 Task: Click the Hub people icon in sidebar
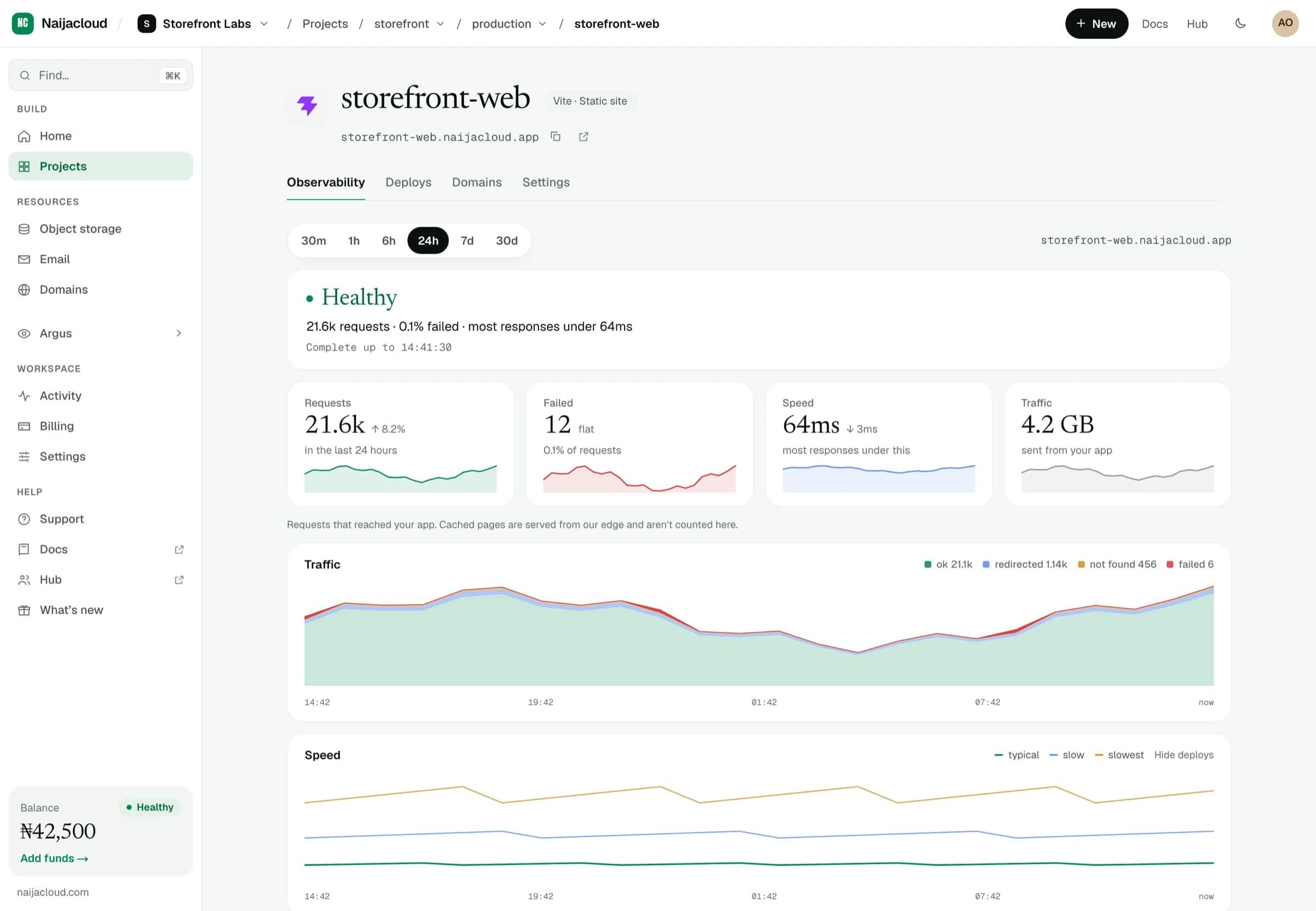(x=24, y=580)
